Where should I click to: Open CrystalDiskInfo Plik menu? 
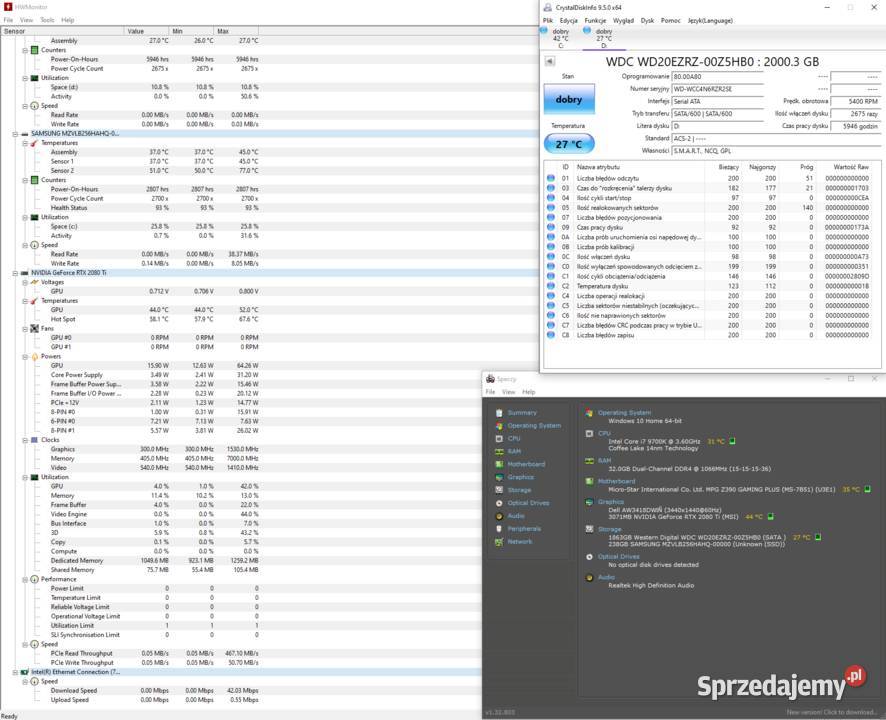tap(548, 20)
